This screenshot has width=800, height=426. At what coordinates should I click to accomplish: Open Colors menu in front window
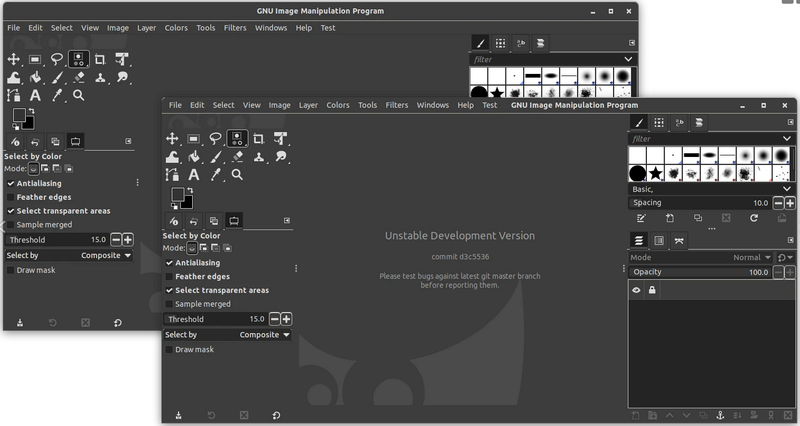click(338, 105)
